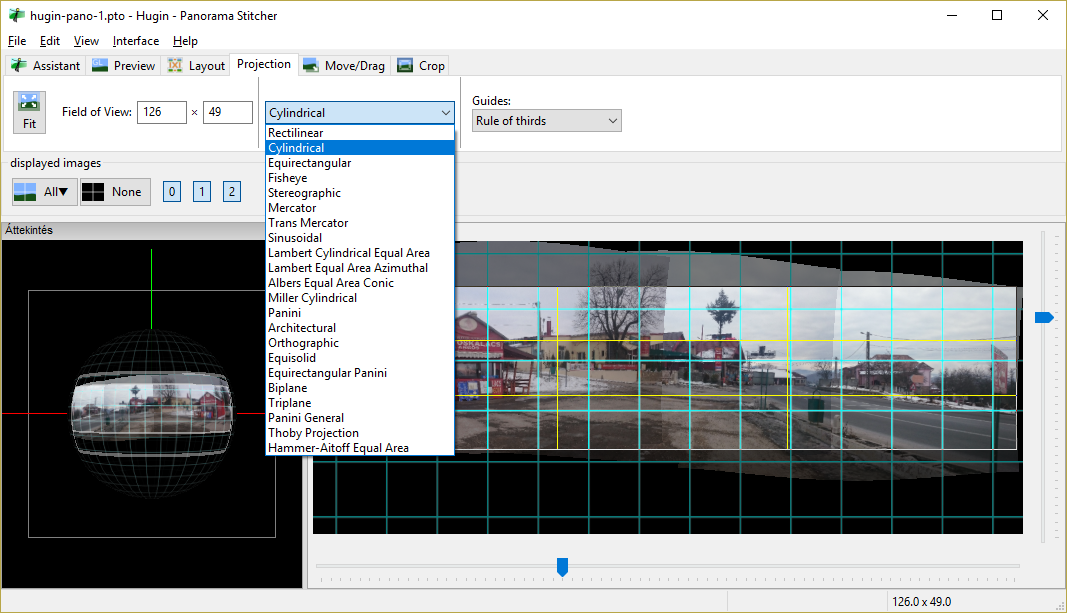Choose Stereographic from projection list

tap(305, 193)
